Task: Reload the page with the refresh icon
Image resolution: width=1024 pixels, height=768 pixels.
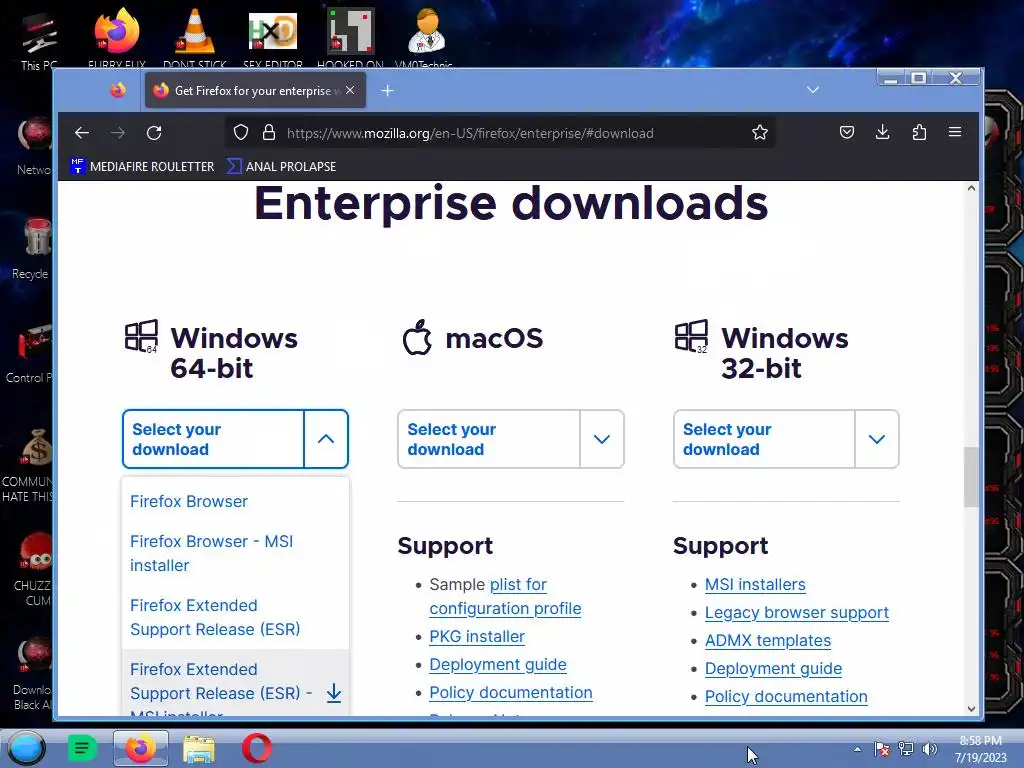Action: tap(154, 133)
